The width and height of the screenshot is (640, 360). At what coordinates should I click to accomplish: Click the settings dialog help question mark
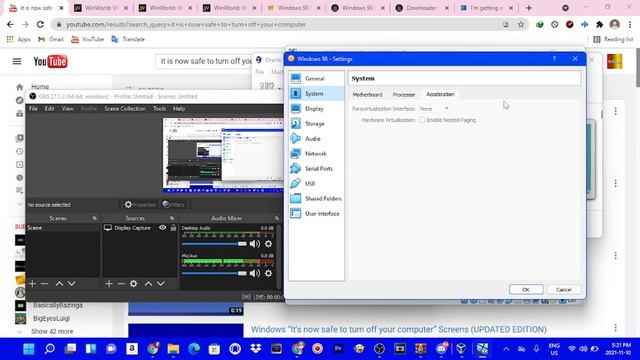[x=554, y=59]
